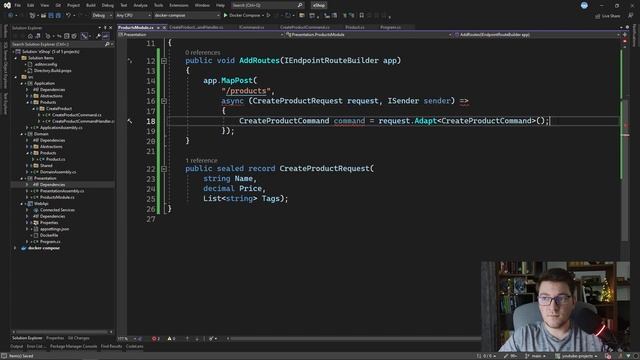Expand the docker-compose project node

click(x=16, y=248)
